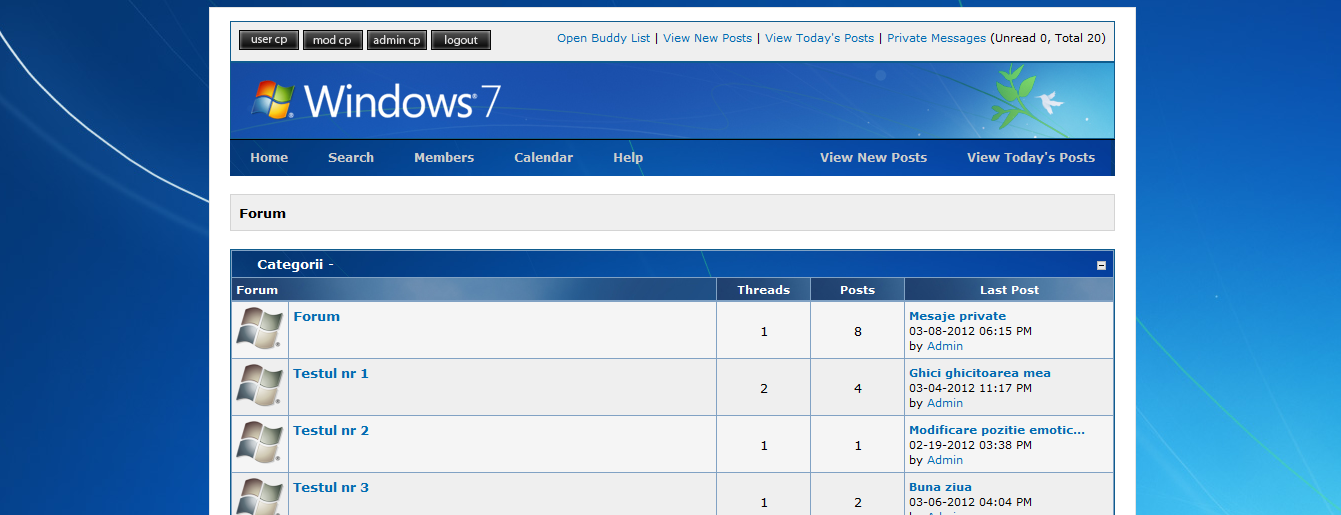Click the Testul nr 2 forum icon
Screen dimensions: 1341x515
(x=259, y=443)
